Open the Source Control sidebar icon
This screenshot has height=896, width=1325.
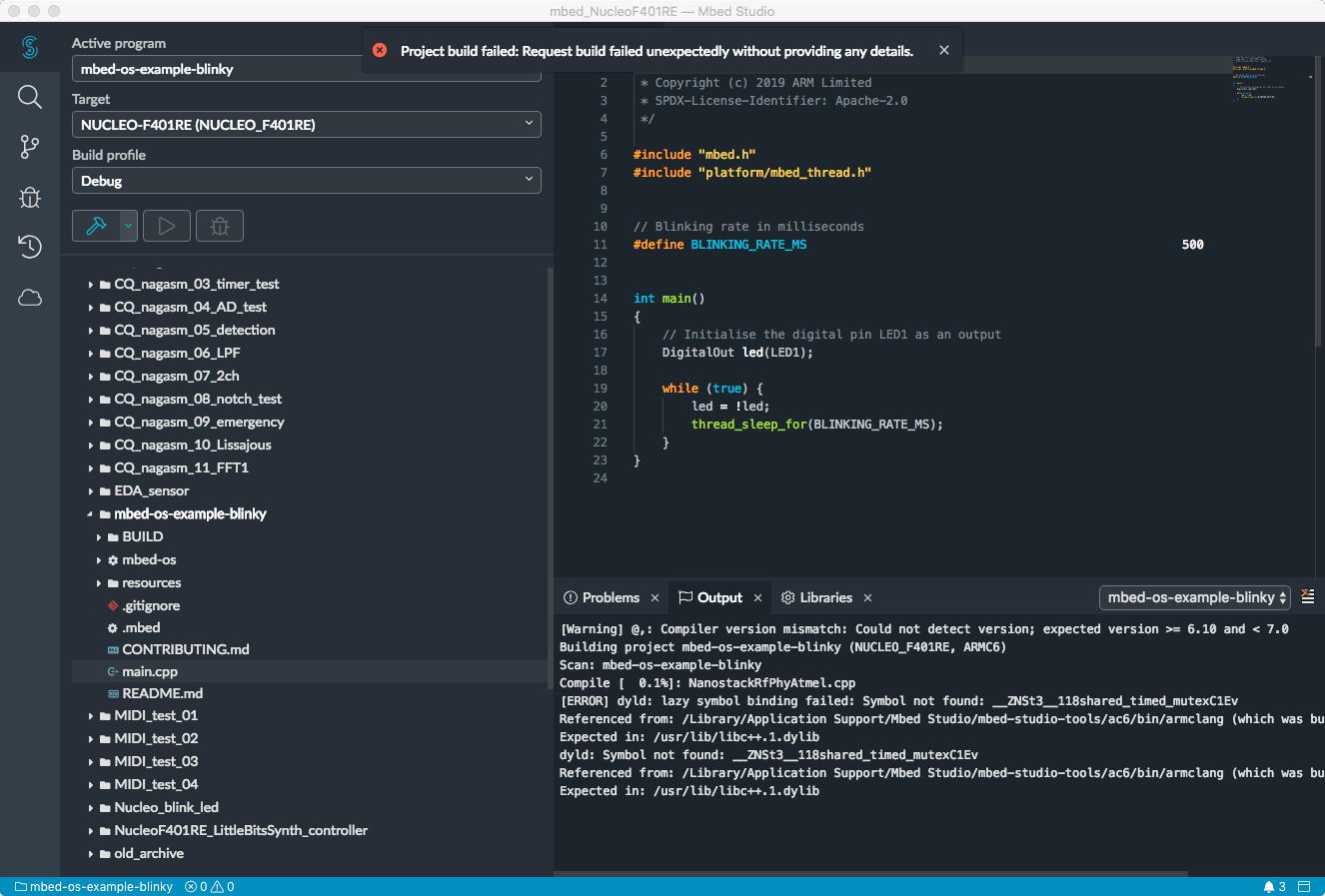click(30, 147)
